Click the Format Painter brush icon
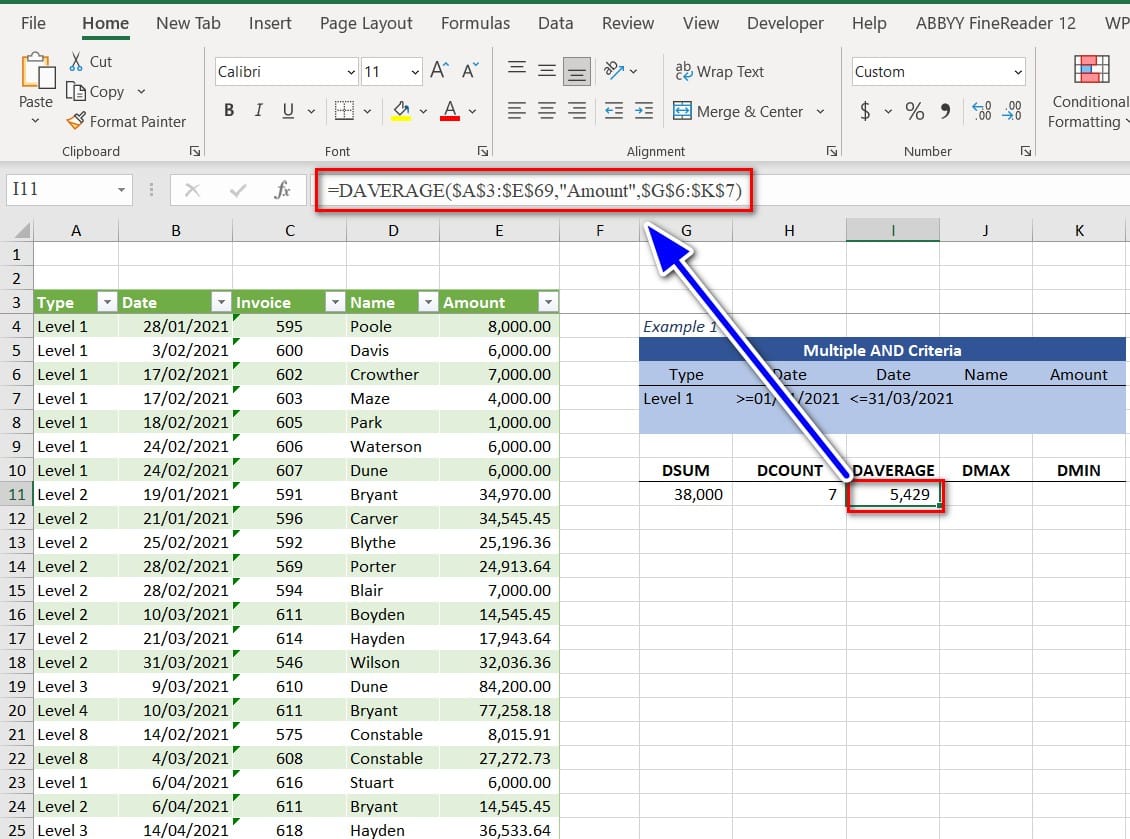Image resolution: width=1130 pixels, height=839 pixels. pos(76,121)
